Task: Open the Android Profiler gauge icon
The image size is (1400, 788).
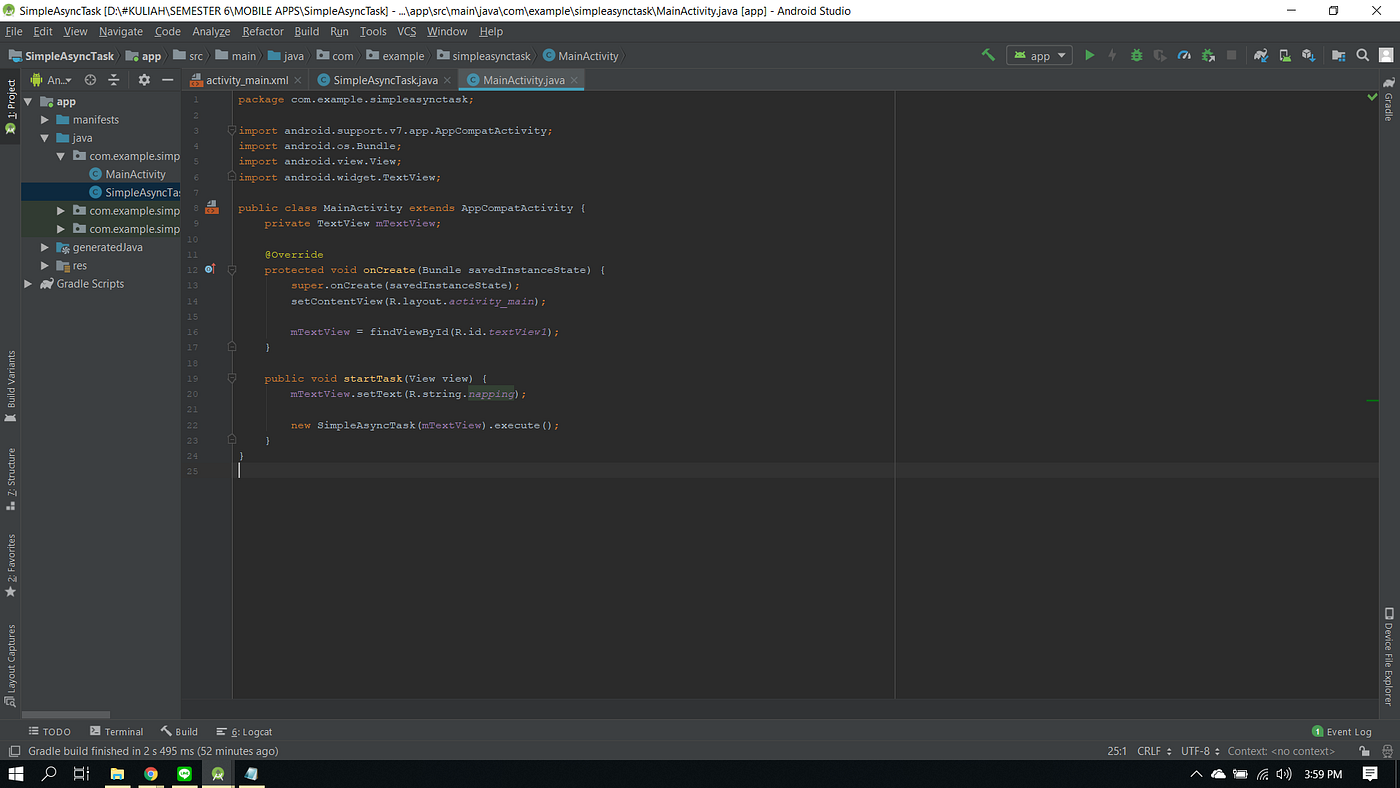Action: click(1184, 56)
